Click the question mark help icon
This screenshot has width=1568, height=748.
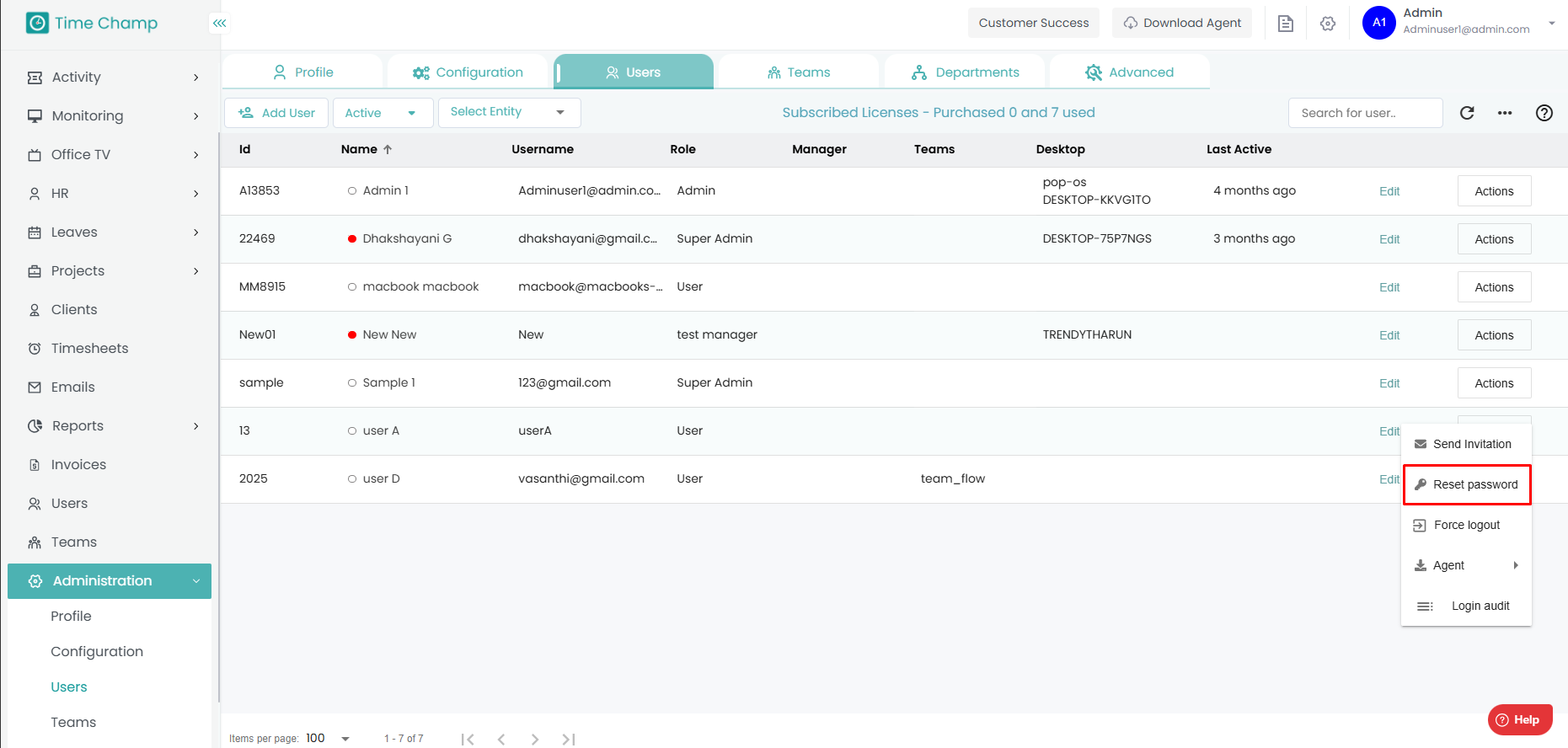[1544, 113]
